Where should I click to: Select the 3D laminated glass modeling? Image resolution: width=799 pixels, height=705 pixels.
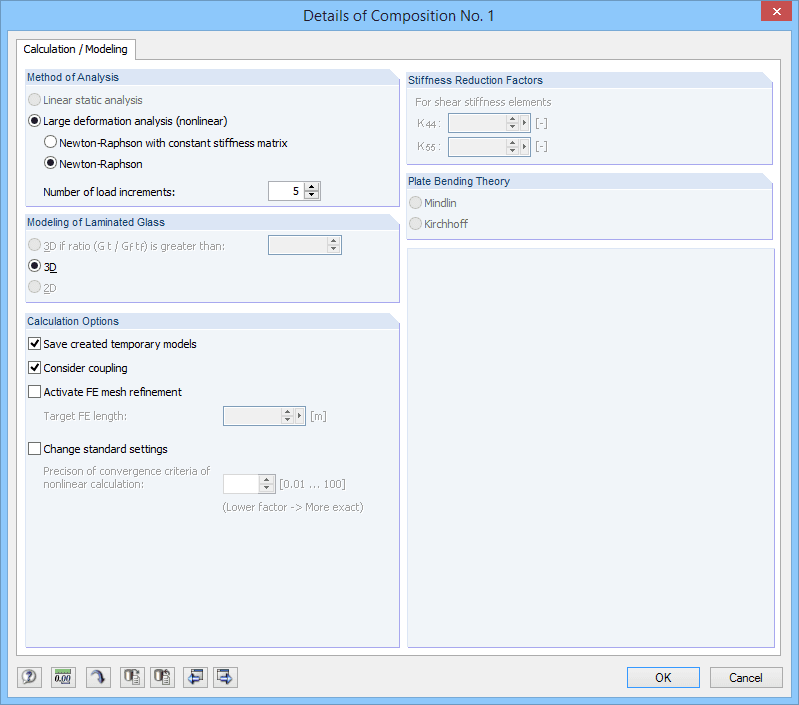coord(42,266)
